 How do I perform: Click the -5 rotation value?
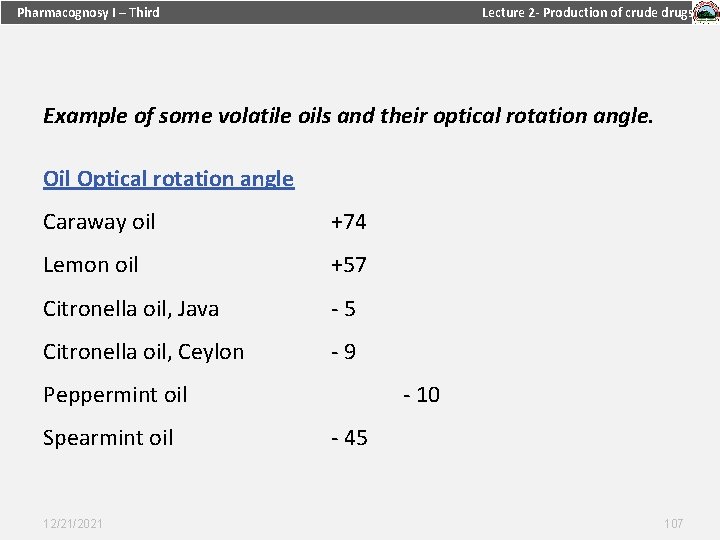344,309
